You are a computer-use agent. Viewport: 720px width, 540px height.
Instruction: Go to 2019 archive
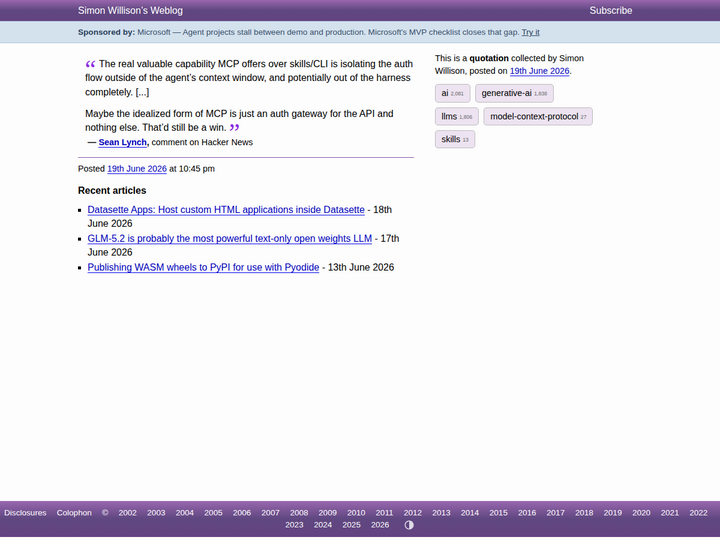(x=613, y=513)
